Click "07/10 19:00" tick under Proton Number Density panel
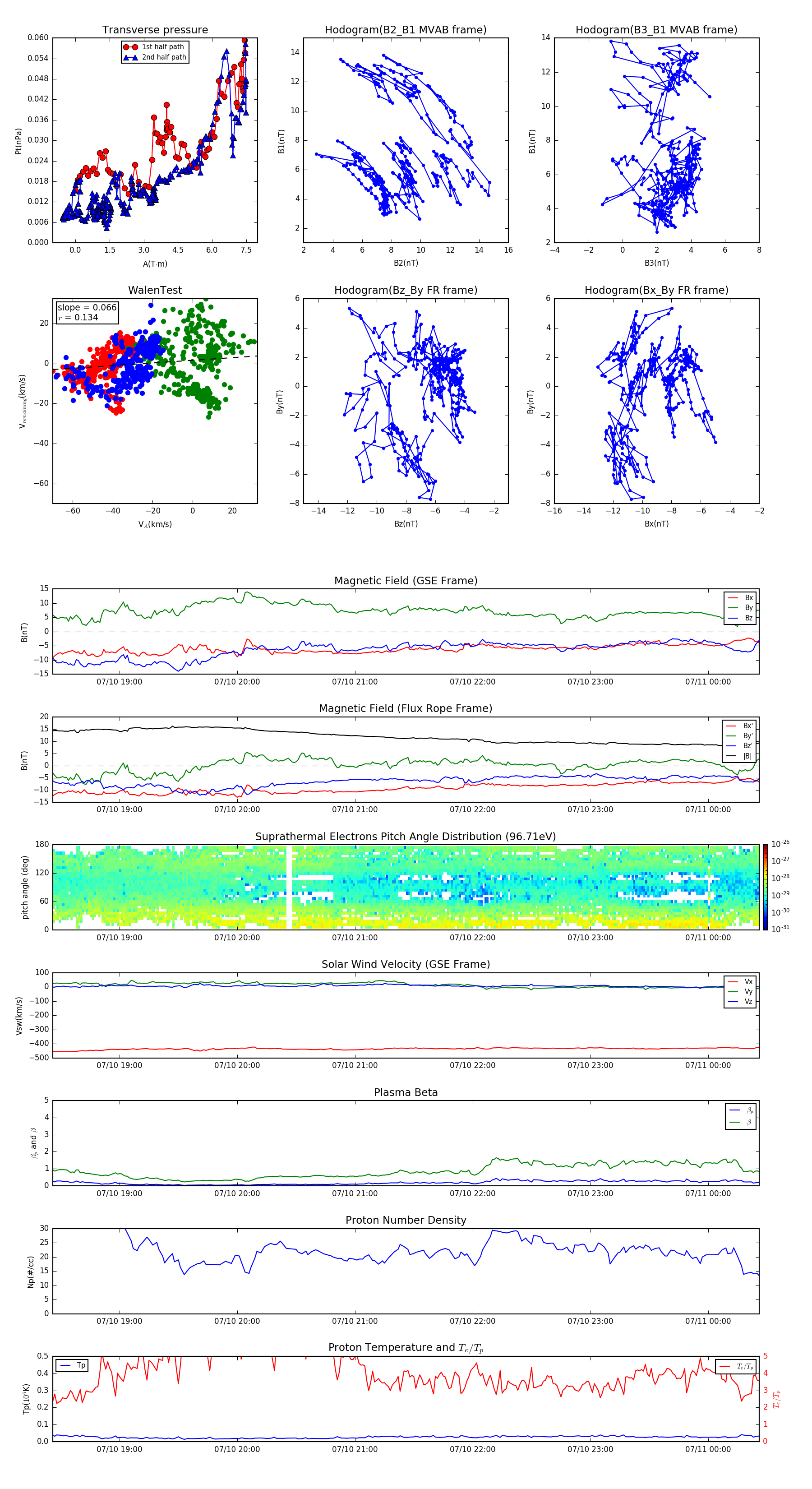 pyautogui.click(x=119, y=1321)
